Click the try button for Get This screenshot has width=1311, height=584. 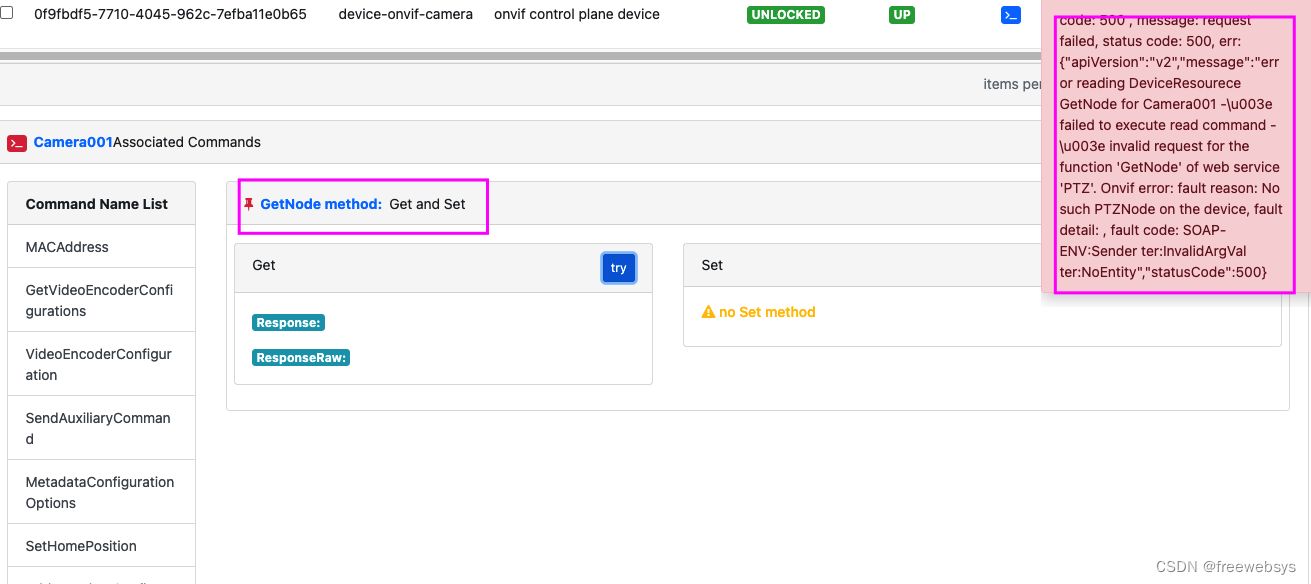619,268
